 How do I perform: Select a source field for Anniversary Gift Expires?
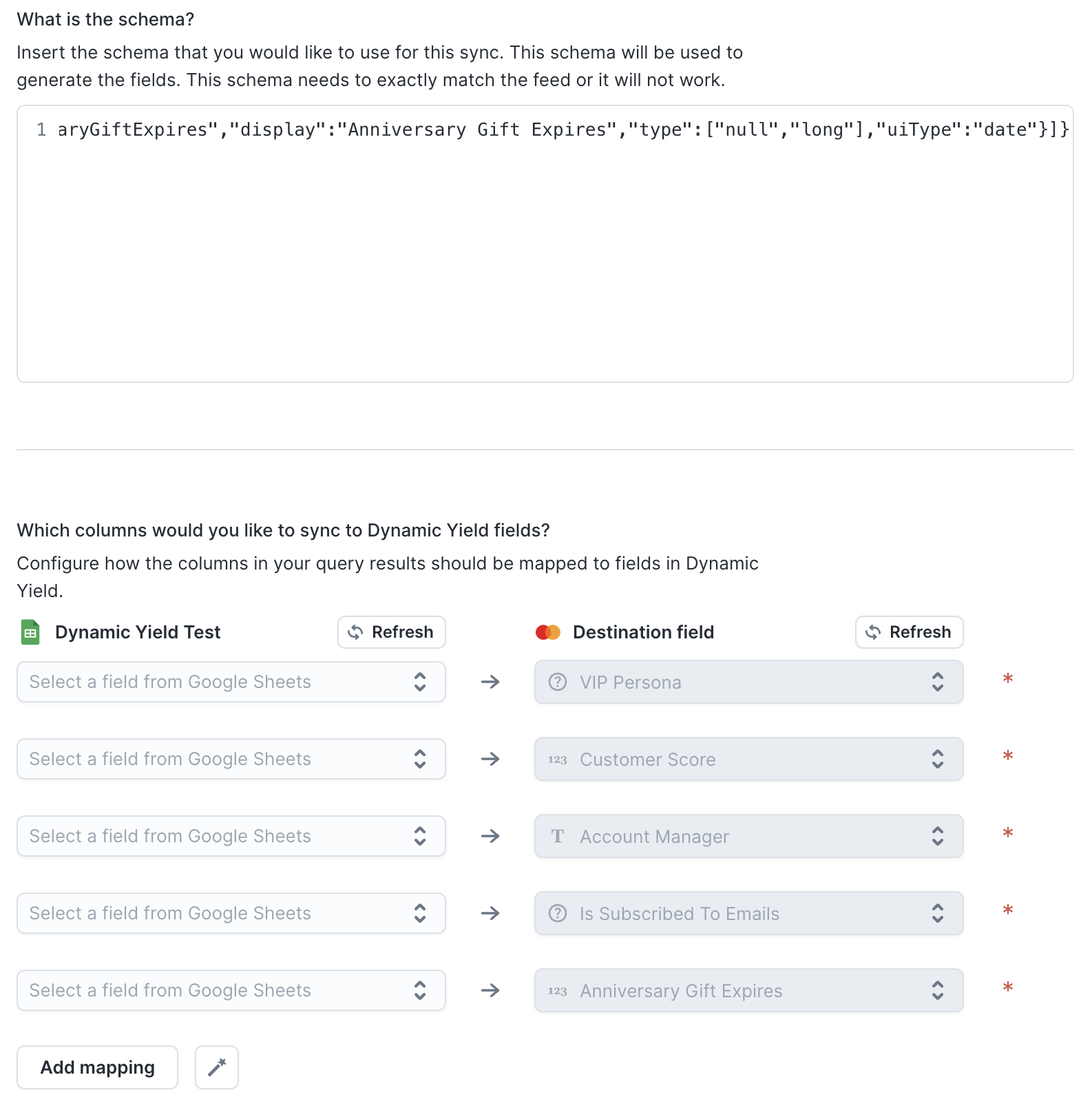coord(231,990)
